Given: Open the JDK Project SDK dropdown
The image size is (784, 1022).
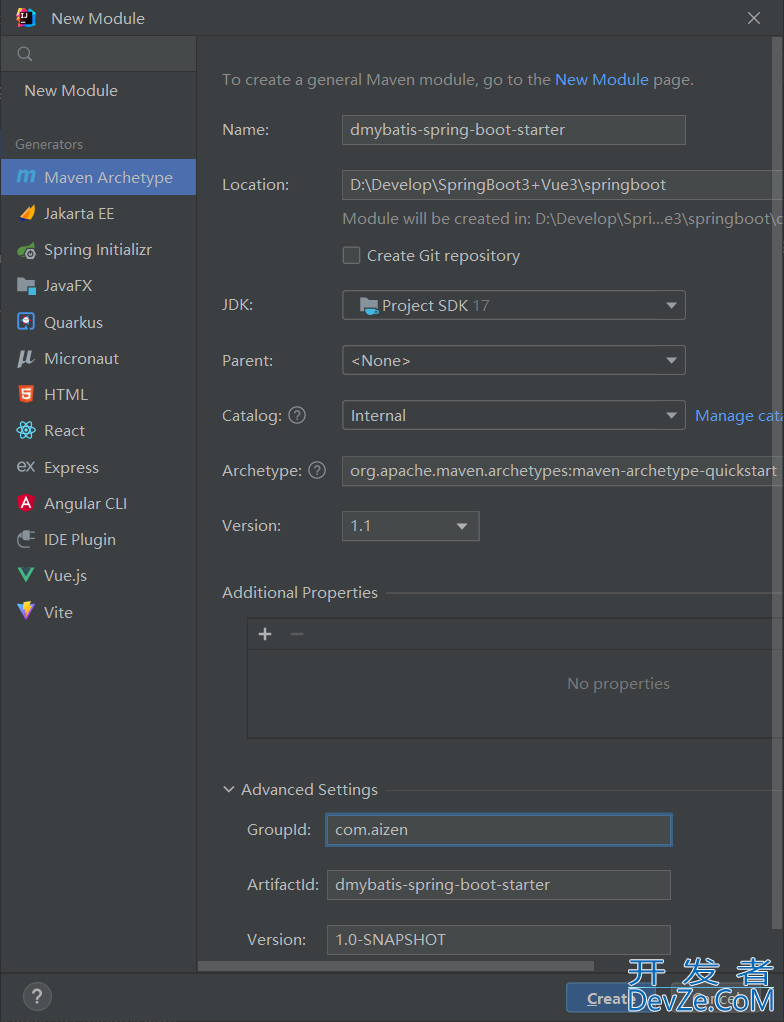Looking at the screenshot, I should coord(514,305).
